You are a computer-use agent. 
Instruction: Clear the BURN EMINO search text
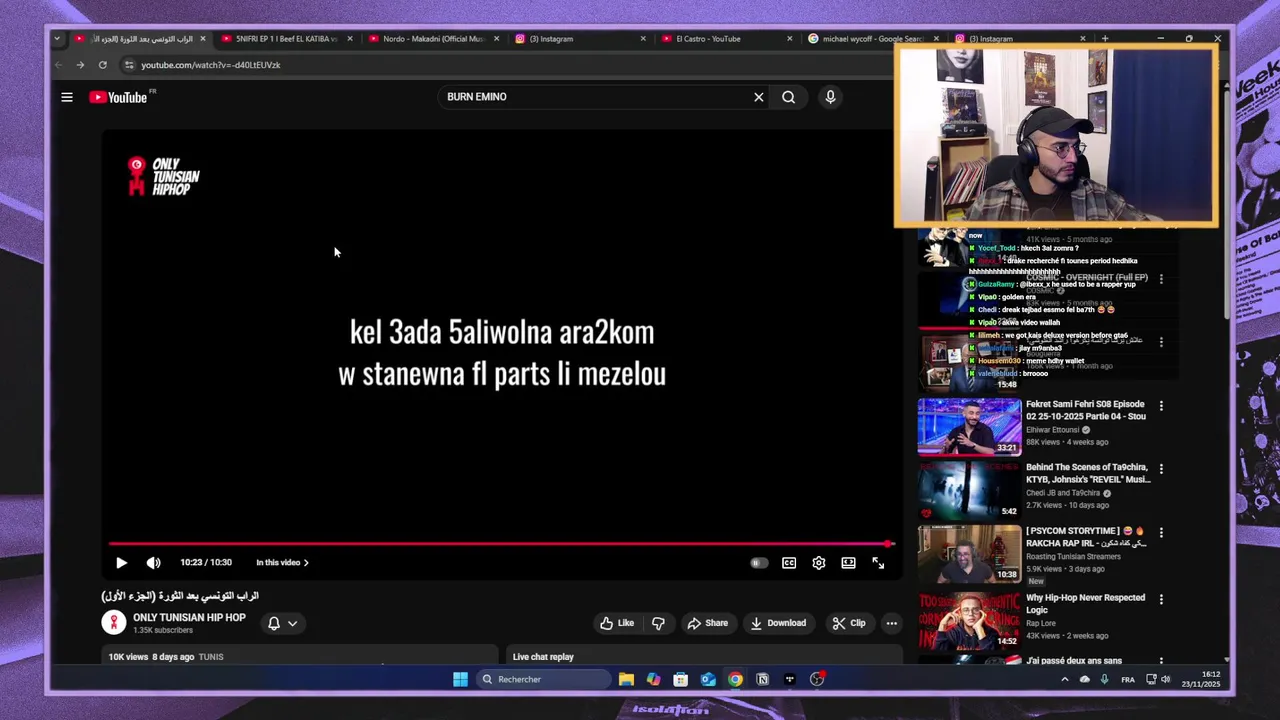pyautogui.click(x=759, y=97)
